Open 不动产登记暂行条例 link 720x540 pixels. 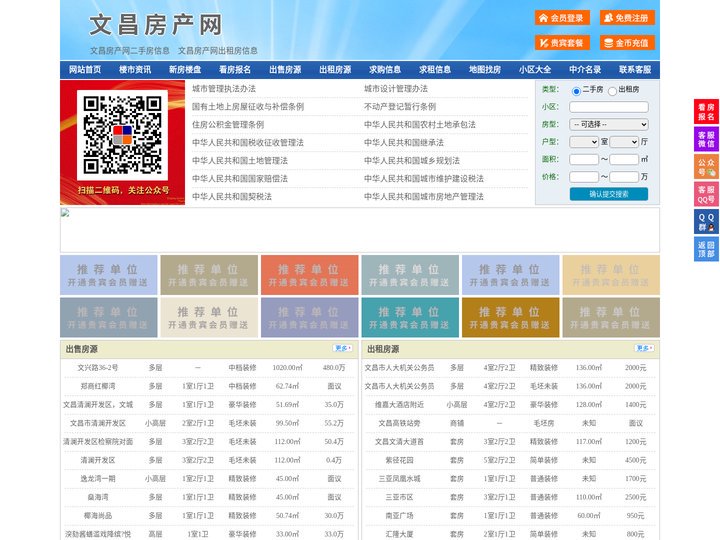tap(400, 107)
